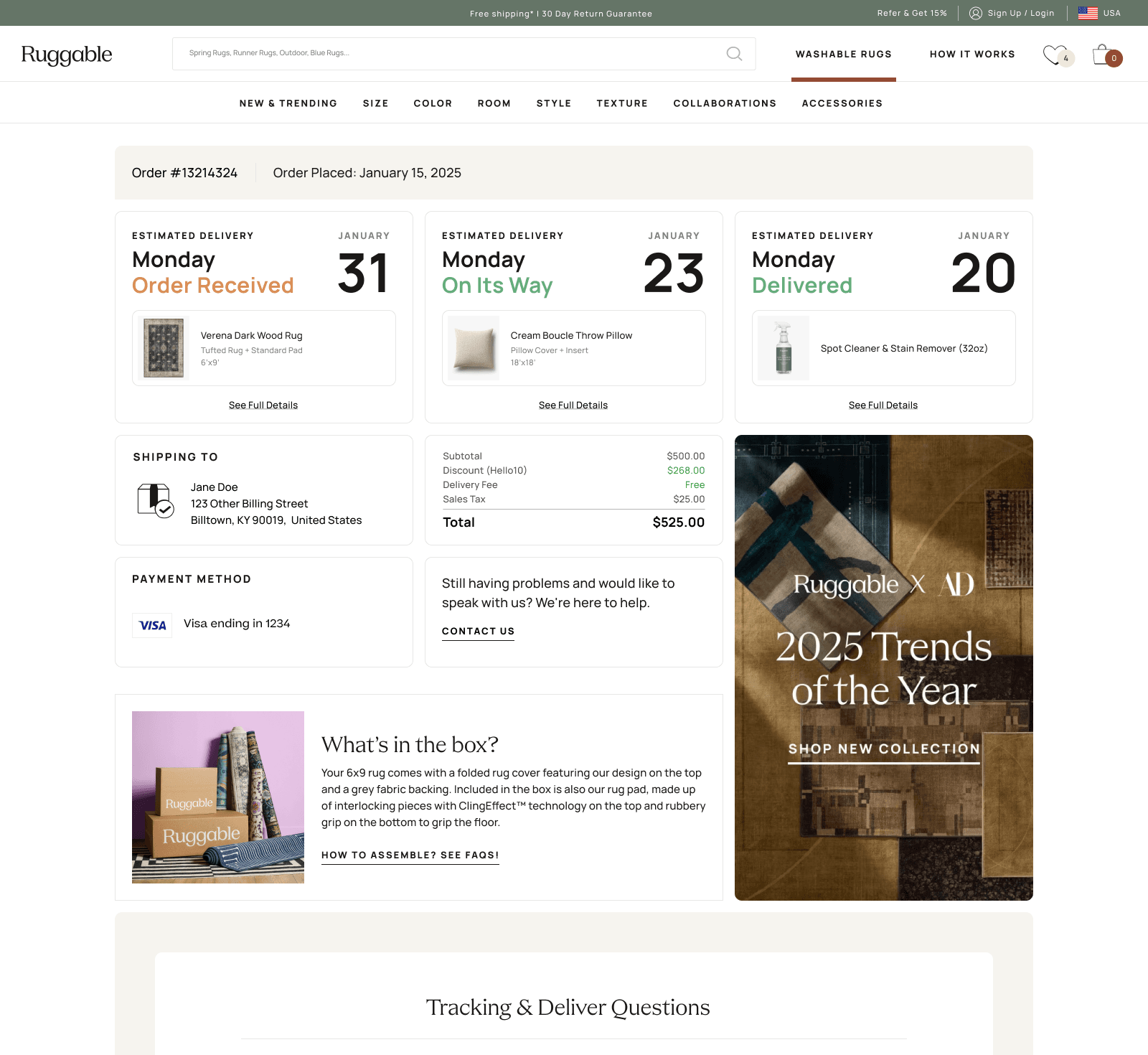
Task: Open Verena Dark Wood Rug thumbnail
Action: [x=164, y=348]
